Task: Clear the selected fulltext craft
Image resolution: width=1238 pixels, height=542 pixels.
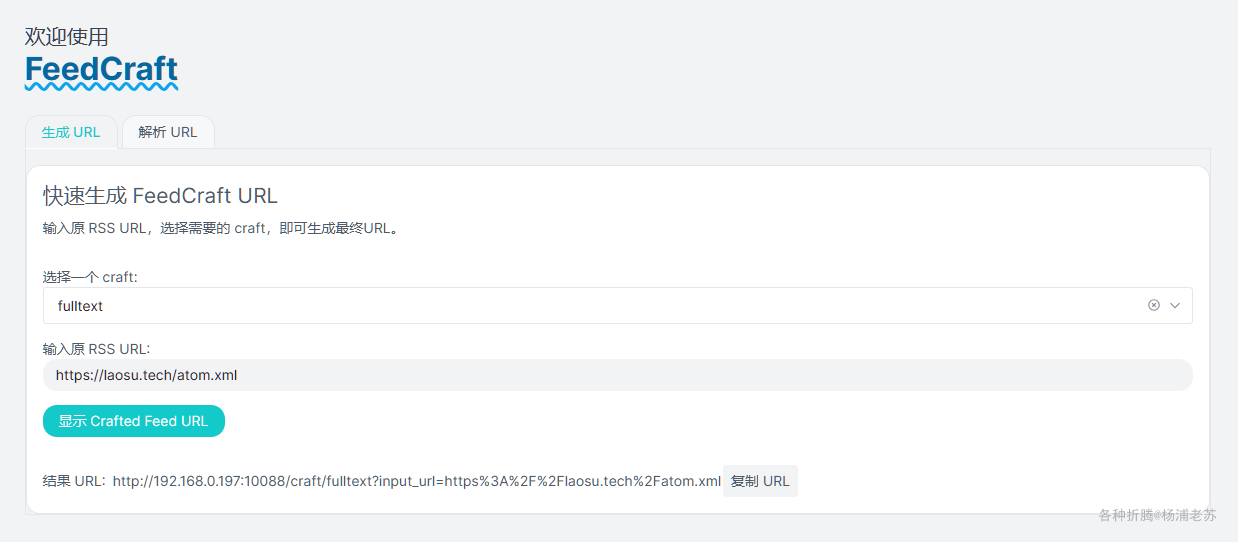Action: 1154,305
